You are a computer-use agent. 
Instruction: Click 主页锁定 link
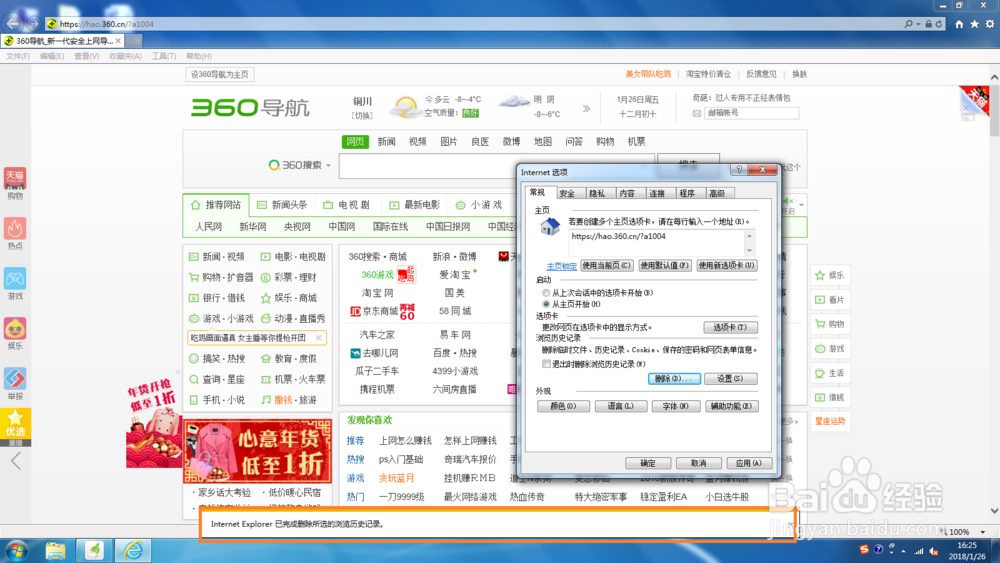(x=561, y=267)
